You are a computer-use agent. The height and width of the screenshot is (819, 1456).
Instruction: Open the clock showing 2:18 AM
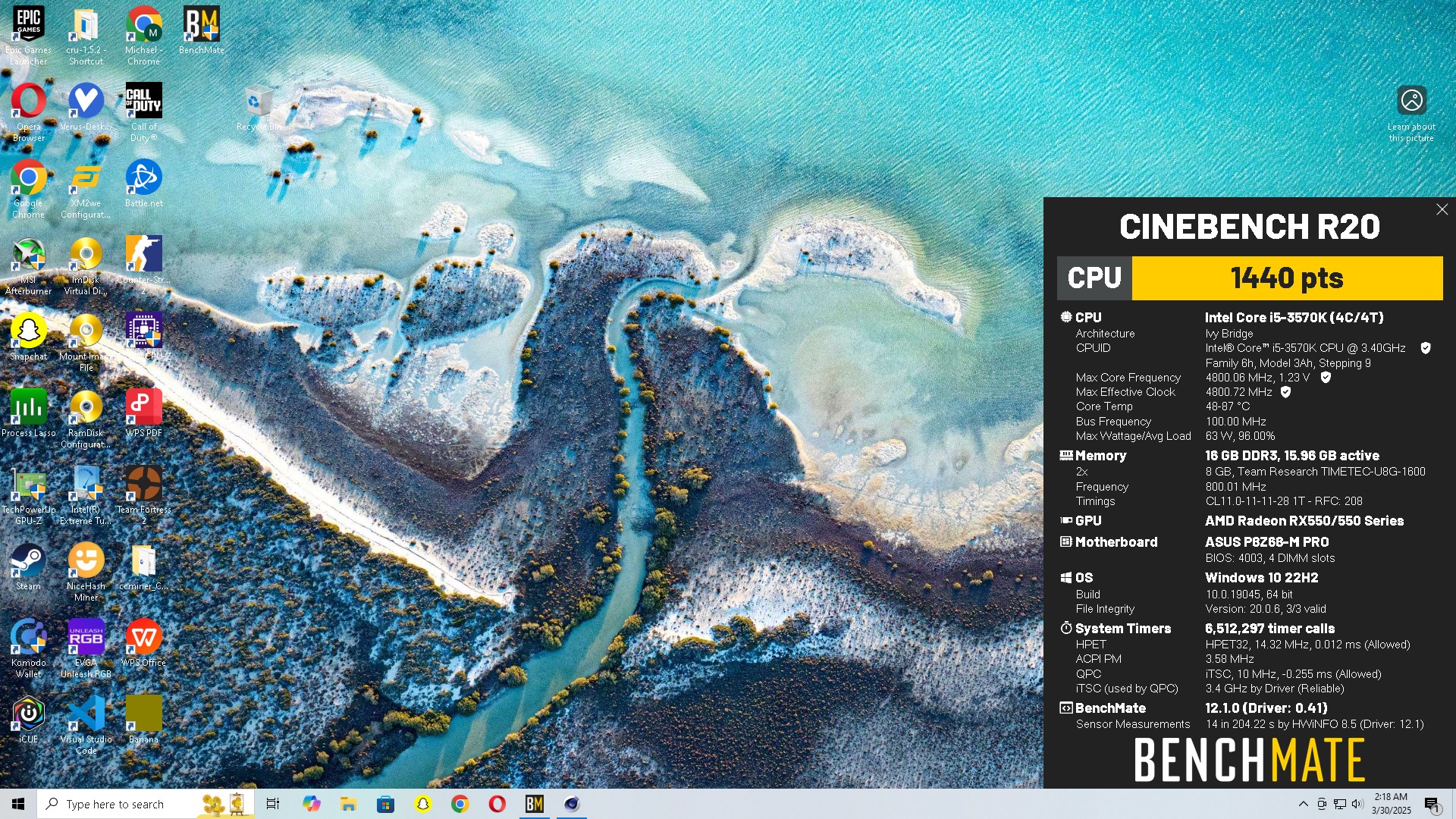(1391, 804)
